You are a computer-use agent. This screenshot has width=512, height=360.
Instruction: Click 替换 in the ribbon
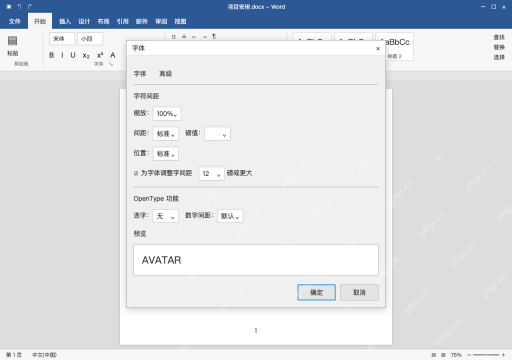click(499, 47)
